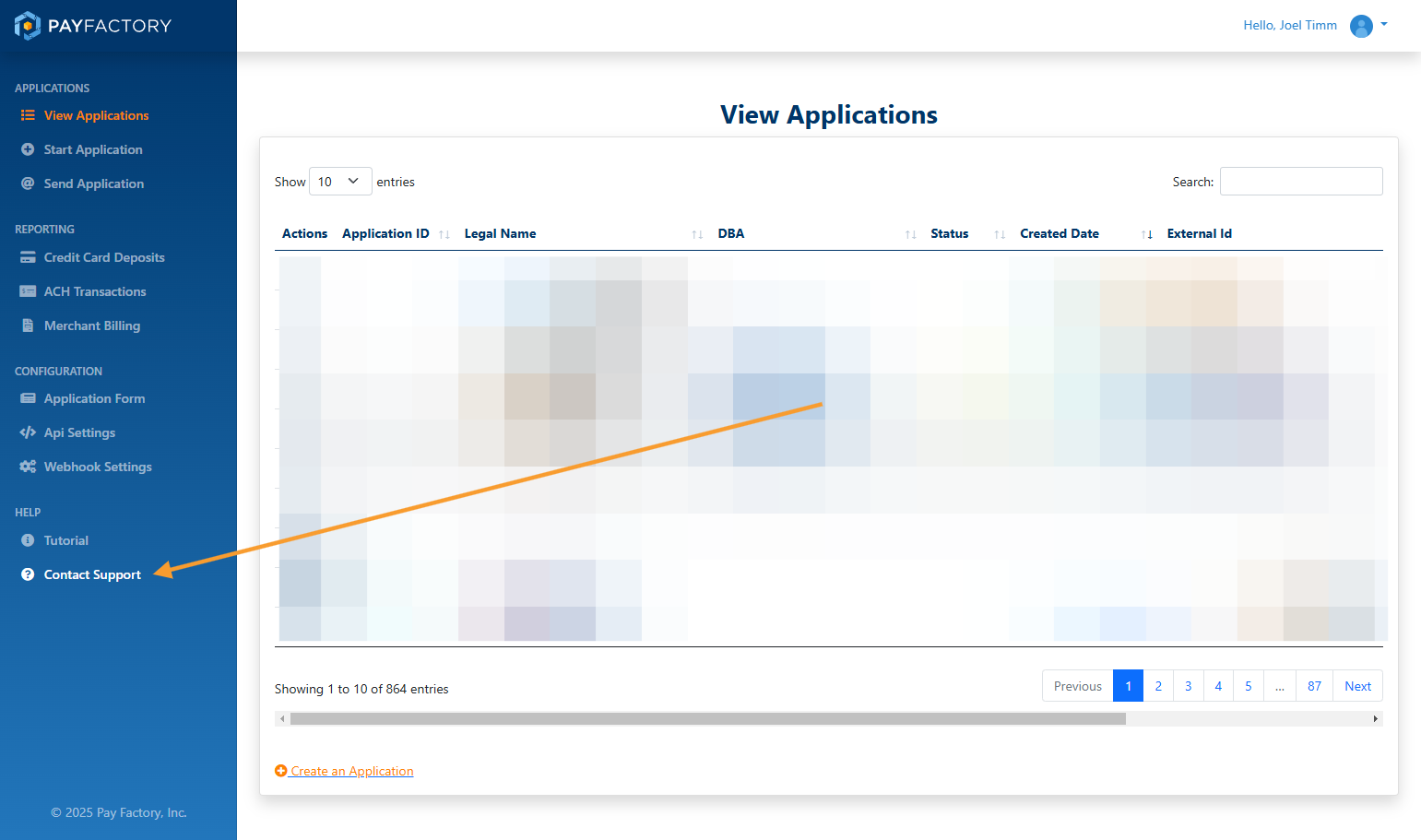Sort by DBA column arrows

911,234
